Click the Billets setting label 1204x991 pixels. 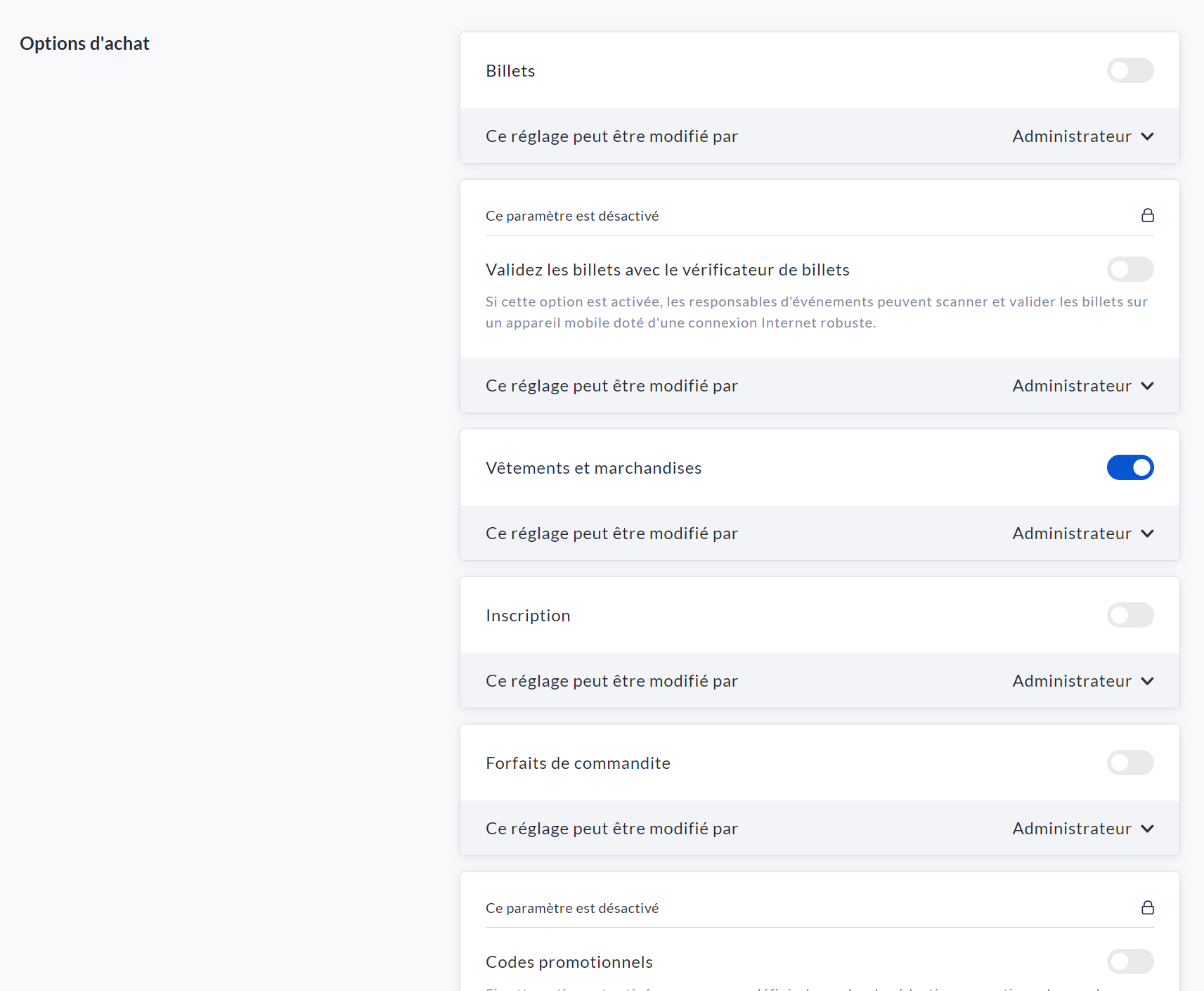pos(510,71)
